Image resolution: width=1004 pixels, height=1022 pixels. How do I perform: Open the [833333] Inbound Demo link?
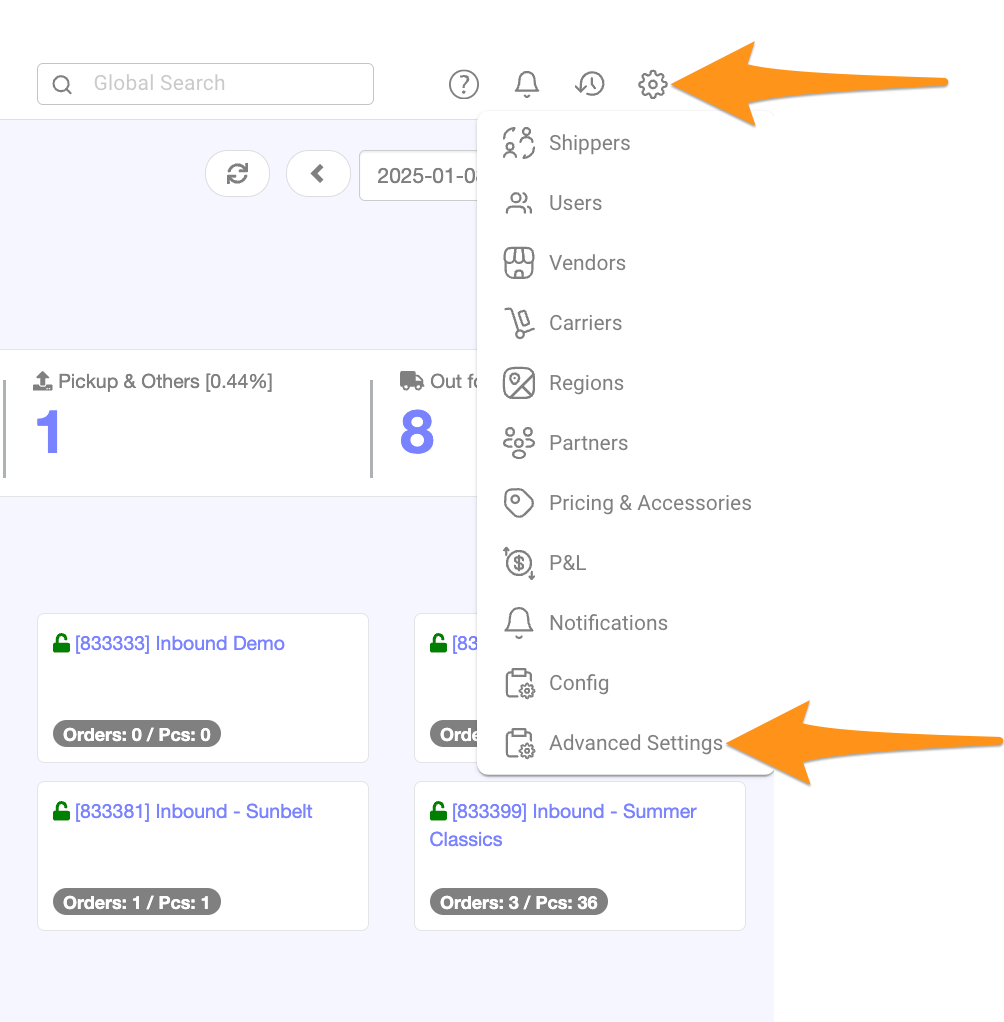pyautogui.click(x=179, y=643)
